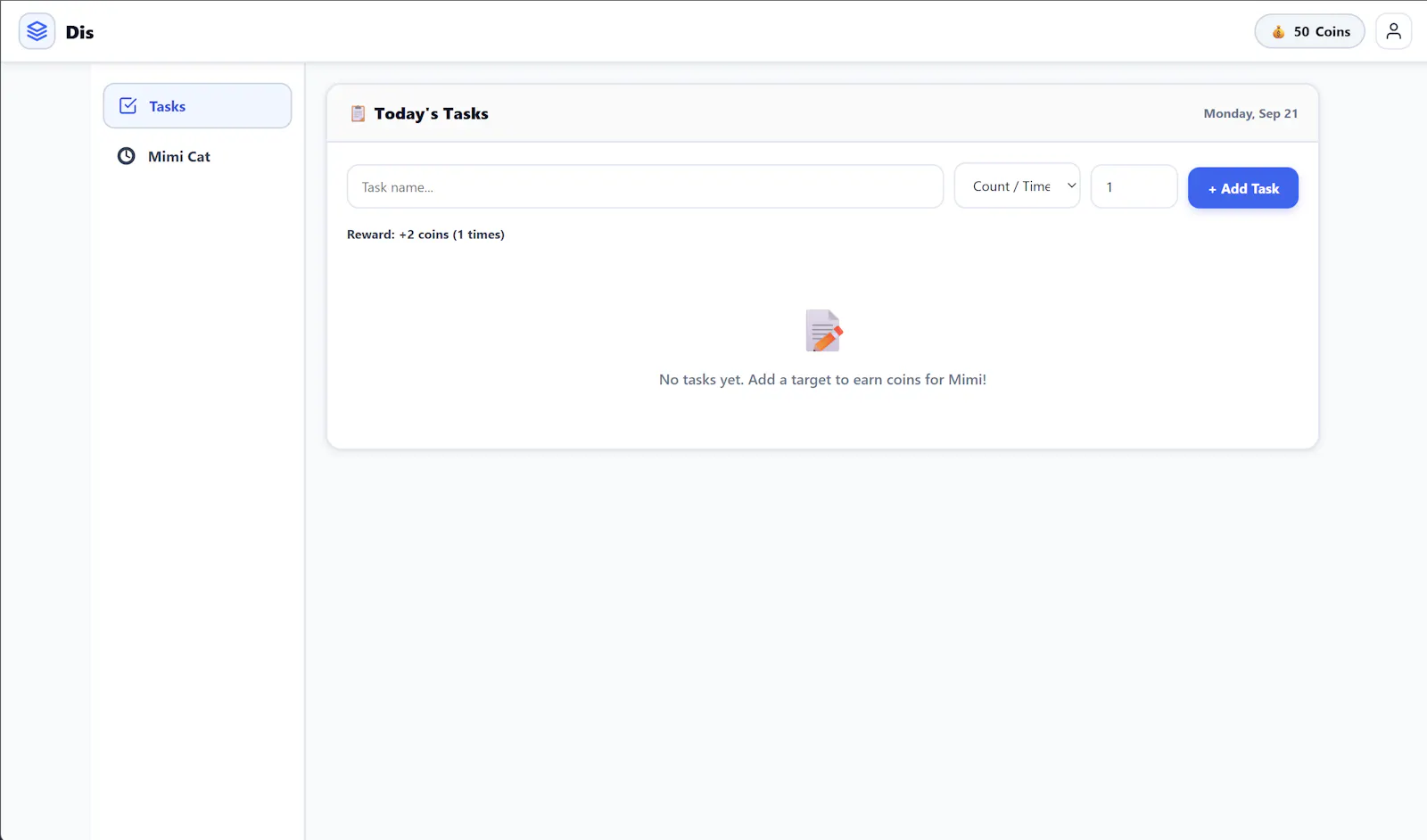Click the 'No tasks yet' message

point(822,380)
